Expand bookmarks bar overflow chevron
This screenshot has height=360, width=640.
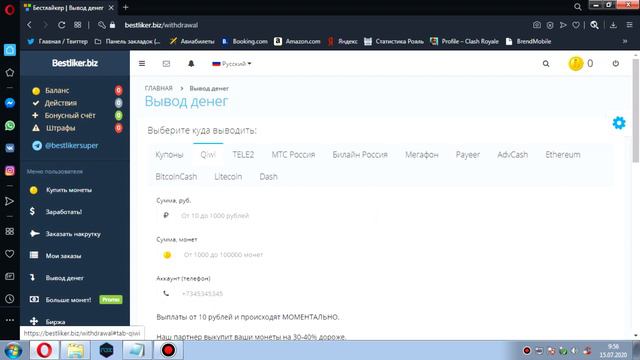624,41
